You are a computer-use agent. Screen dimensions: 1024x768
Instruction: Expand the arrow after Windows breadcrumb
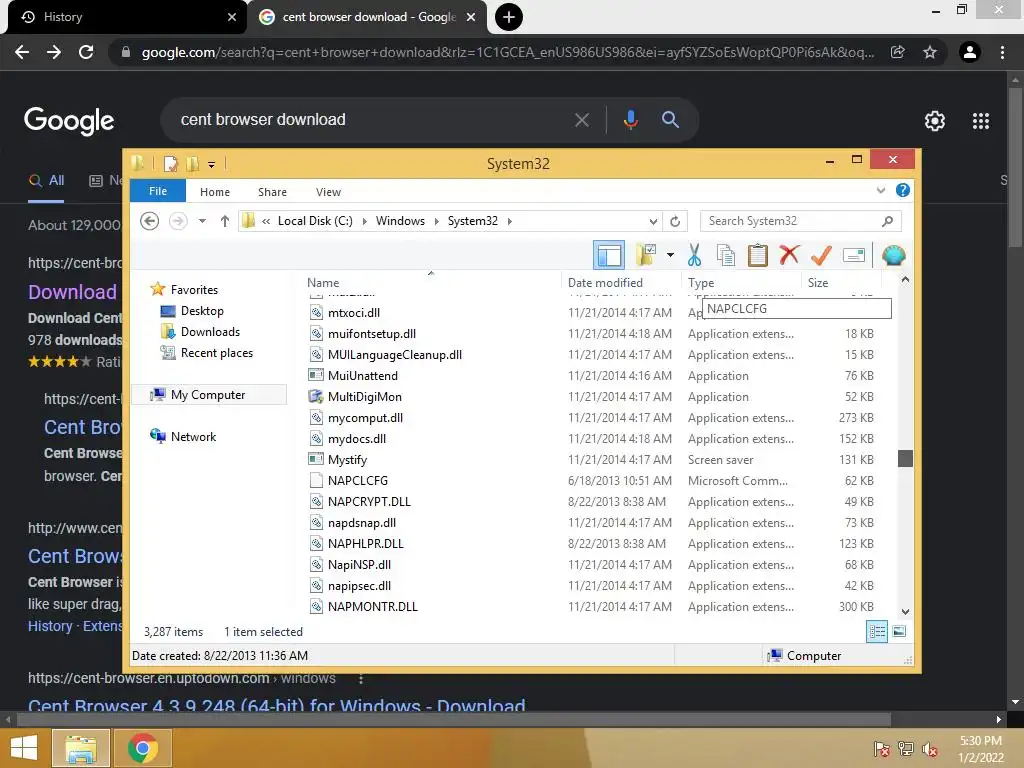[x=437, y=221]
